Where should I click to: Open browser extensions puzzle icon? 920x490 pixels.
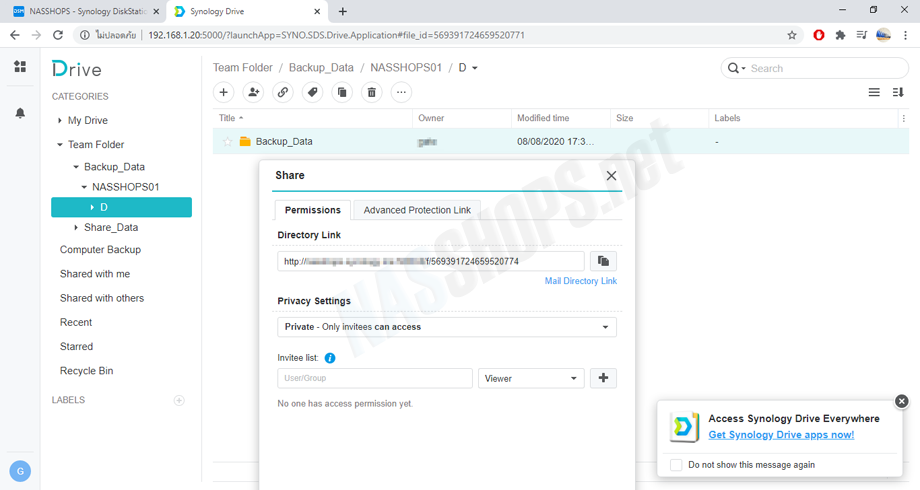tap(840, 35)
